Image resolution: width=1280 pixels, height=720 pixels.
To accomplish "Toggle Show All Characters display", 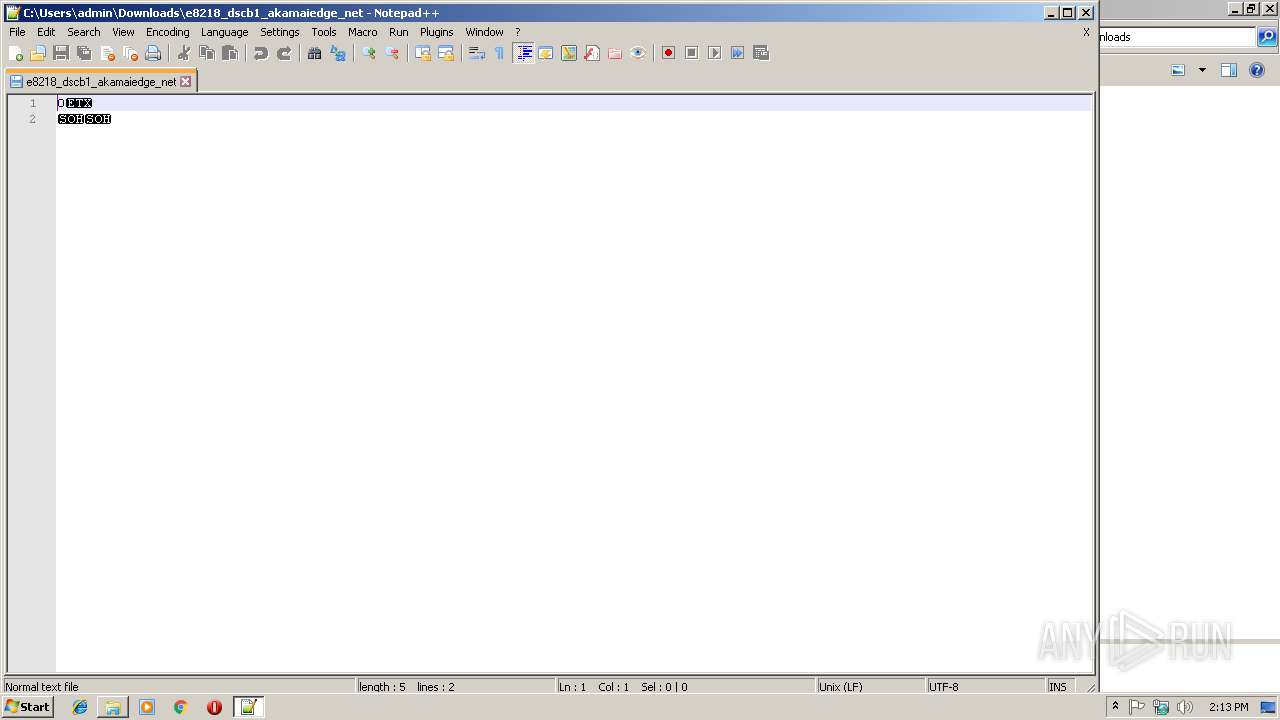I will [498, 53].
